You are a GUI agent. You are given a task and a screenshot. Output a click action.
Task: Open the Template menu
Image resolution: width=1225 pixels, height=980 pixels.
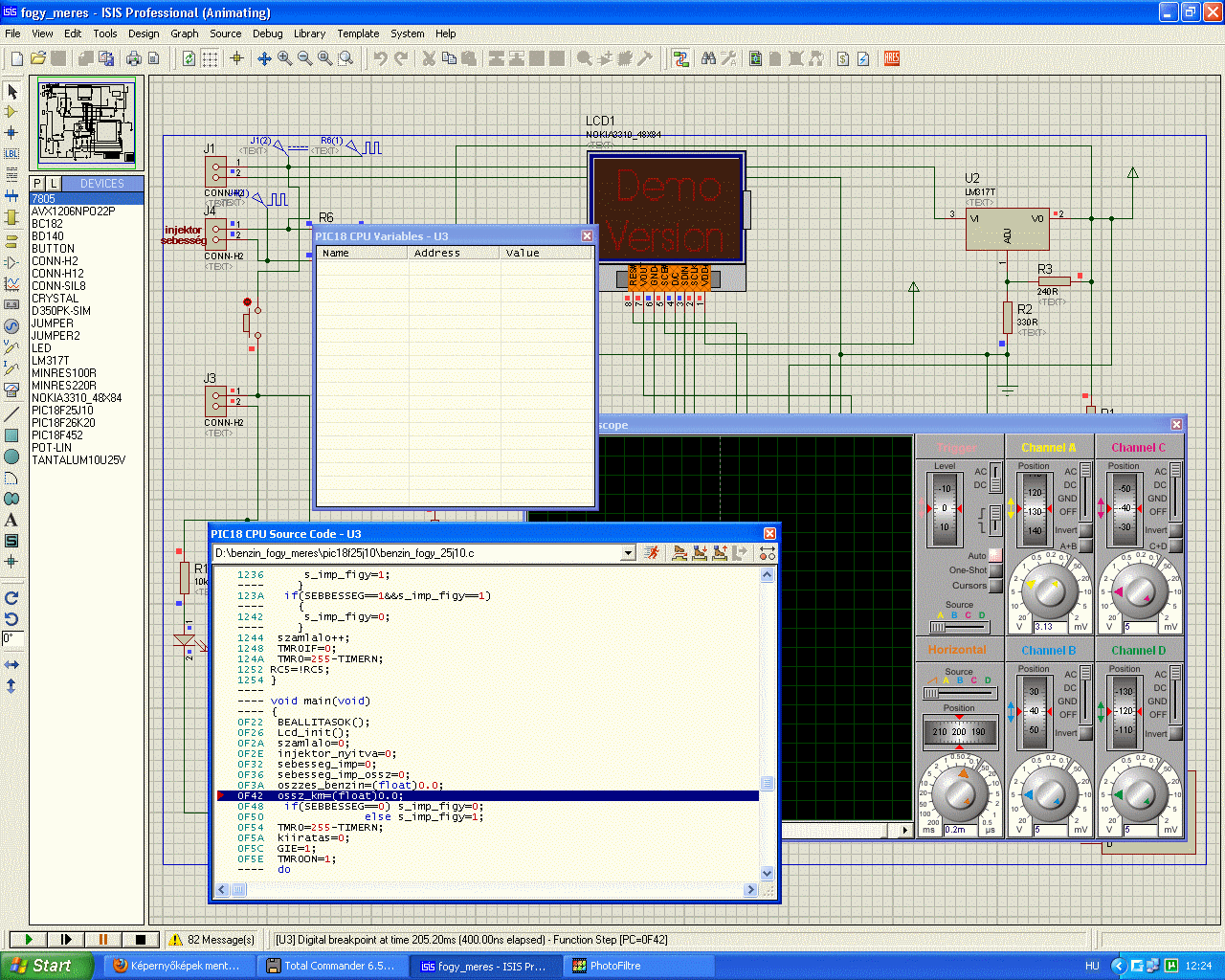tap(358, 33)
